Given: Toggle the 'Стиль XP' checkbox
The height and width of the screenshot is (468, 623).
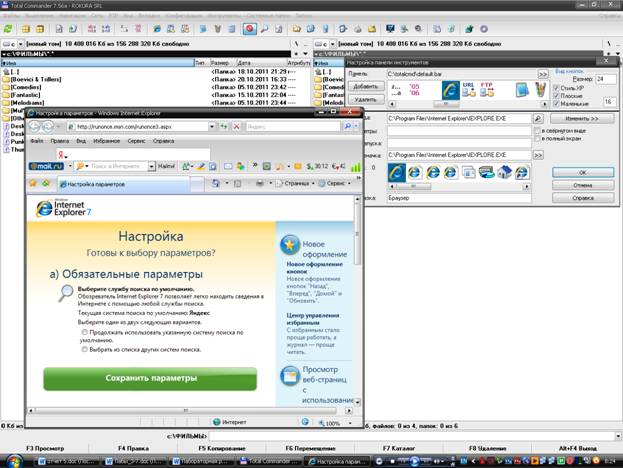Looking at the screenshot, I should 556,88.
